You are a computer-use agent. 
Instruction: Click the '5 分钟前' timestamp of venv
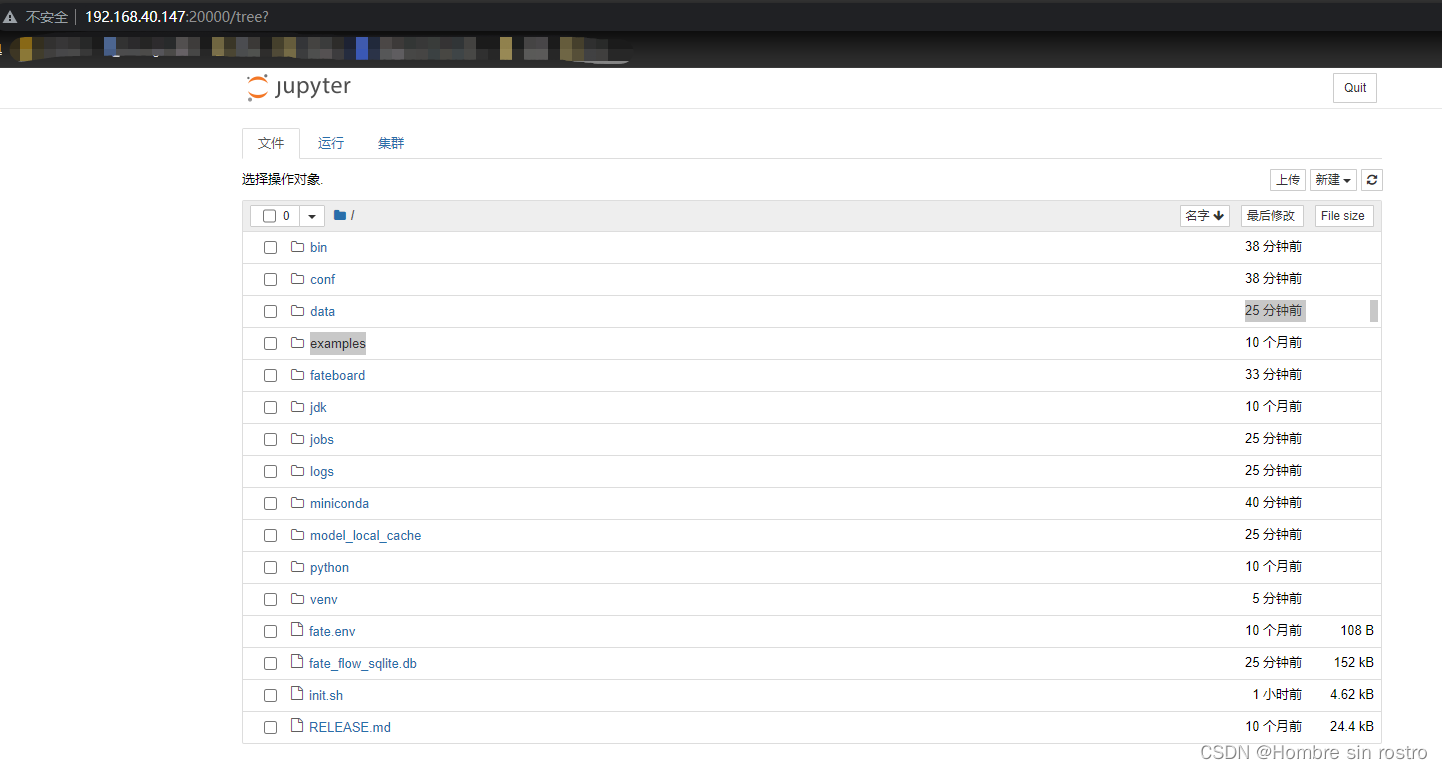[x=1278, y=599]
